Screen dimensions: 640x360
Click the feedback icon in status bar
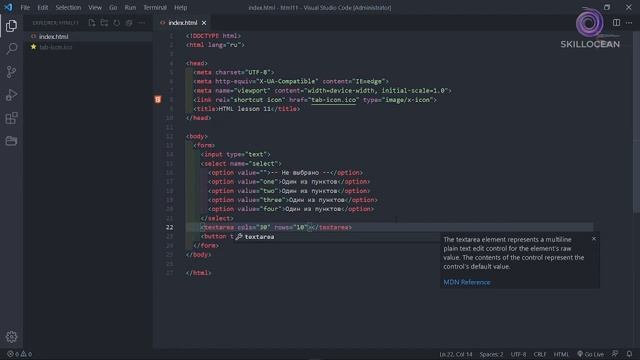tap(615, 354)
